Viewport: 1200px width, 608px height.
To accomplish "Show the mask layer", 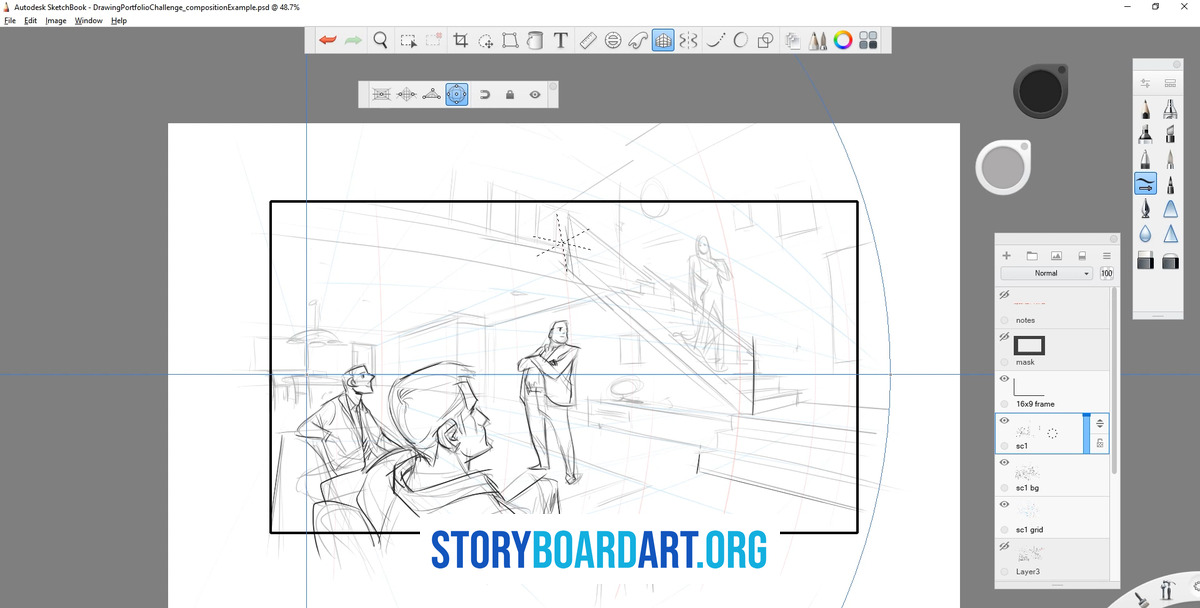I will (x=1004, y=337).
